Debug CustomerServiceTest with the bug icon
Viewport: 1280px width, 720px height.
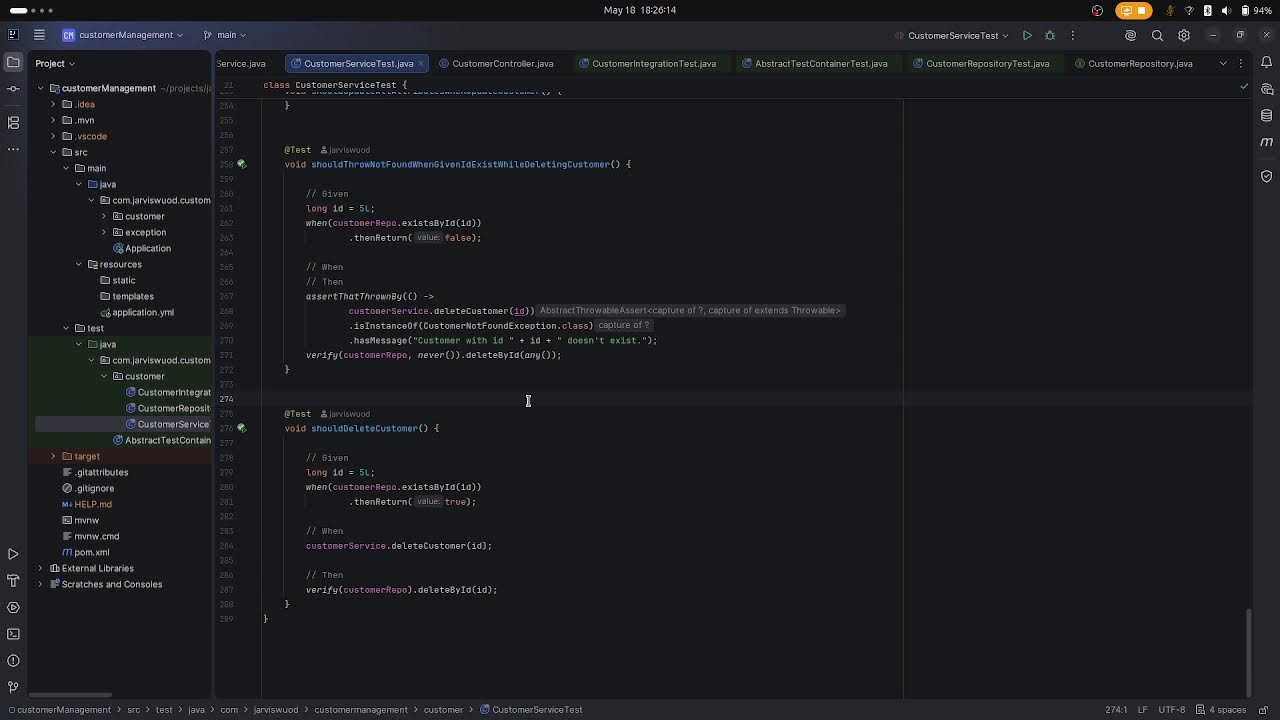pyautogui.click(x=1050, y=35)
